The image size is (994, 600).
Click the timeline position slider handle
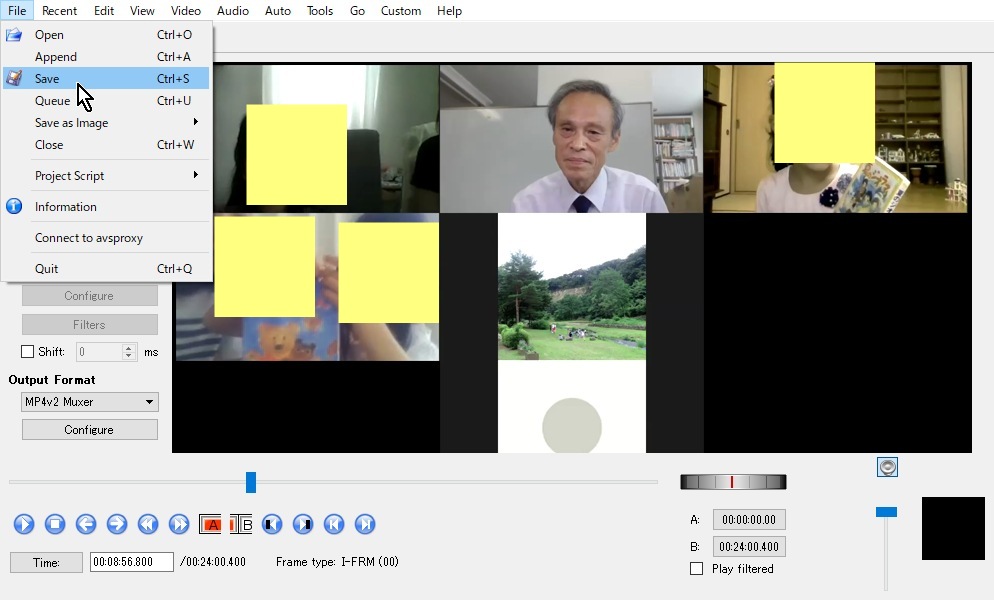click(x=251, y=482)
